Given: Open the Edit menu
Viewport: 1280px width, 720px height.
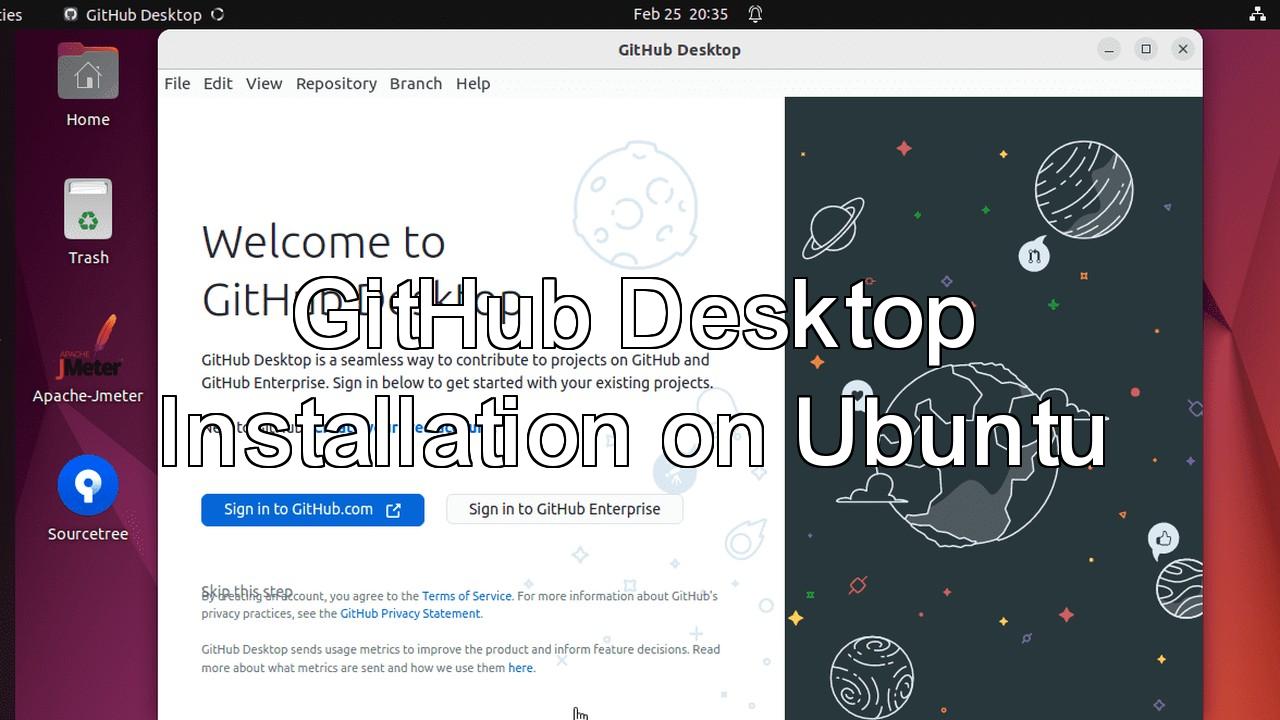Looking at the screenshot, I should click(x=218, y=83).
